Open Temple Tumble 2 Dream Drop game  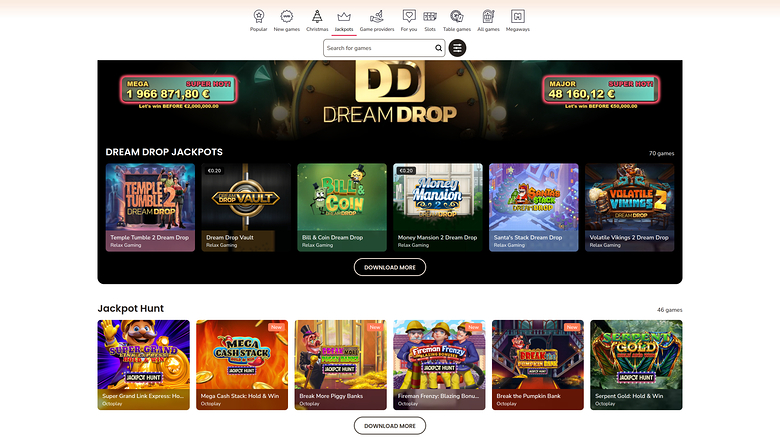tap(150, 207)
